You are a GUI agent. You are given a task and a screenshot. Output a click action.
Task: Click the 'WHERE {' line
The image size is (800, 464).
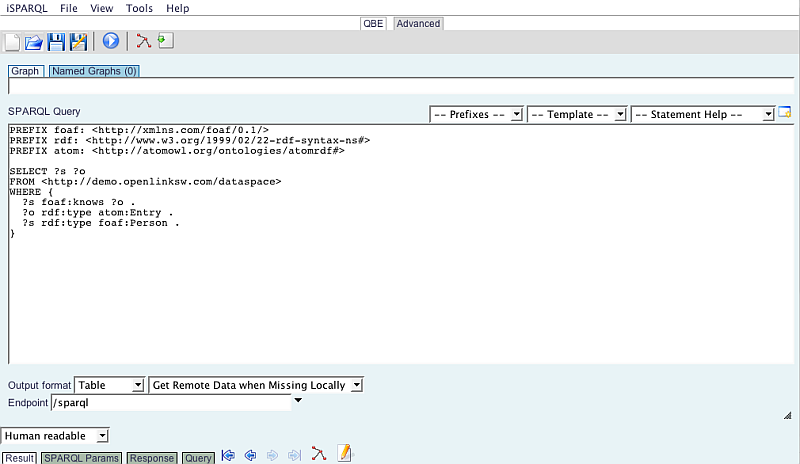(31, 192)
